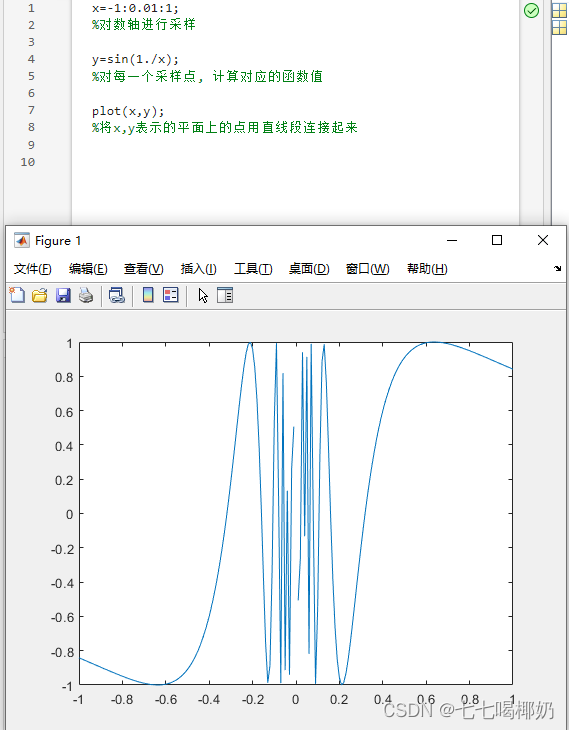Click the green code analyzer check mark

pos(531,10)
